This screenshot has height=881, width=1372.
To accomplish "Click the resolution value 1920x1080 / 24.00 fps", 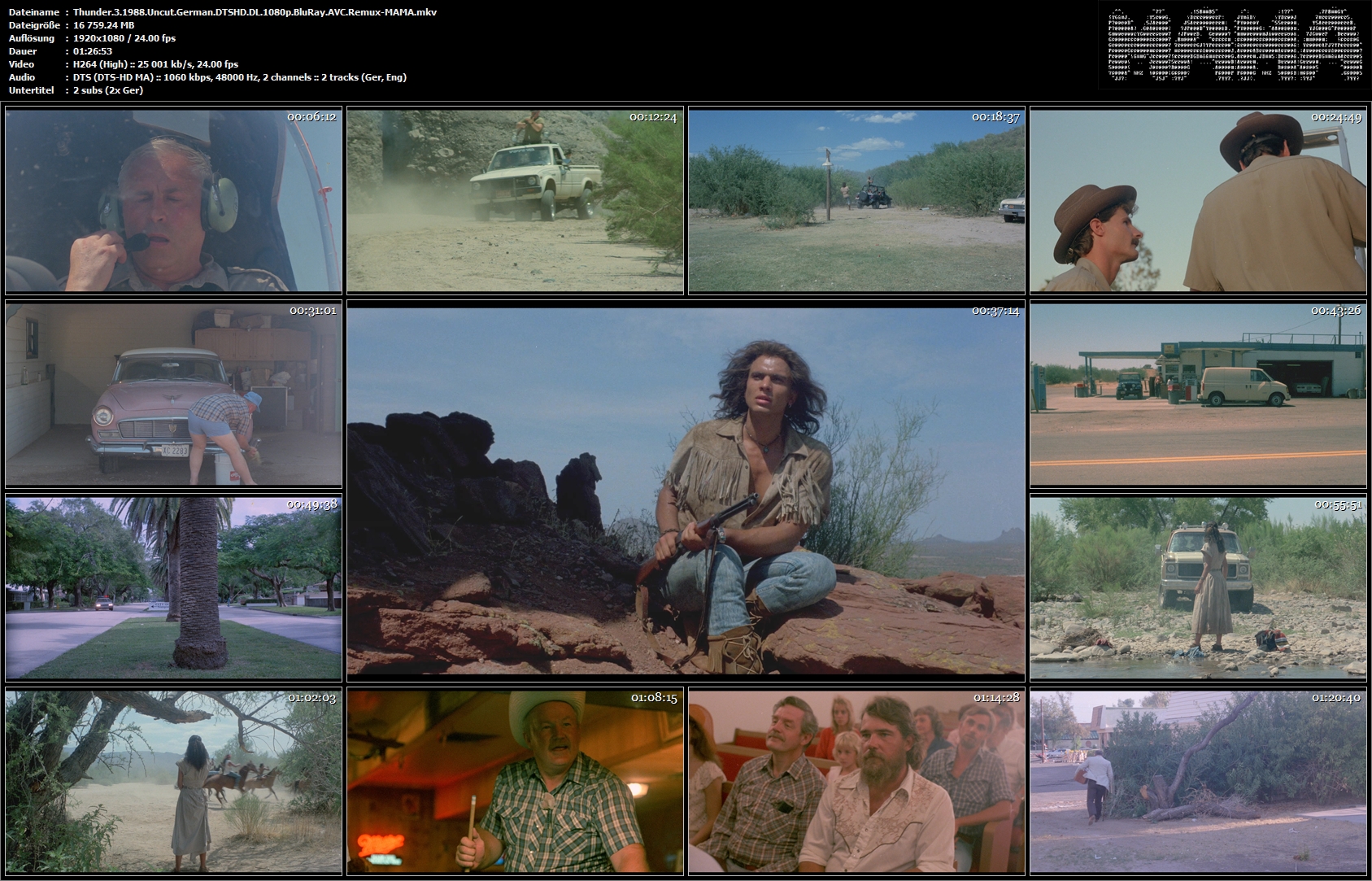I will click(x=124, y=38).
